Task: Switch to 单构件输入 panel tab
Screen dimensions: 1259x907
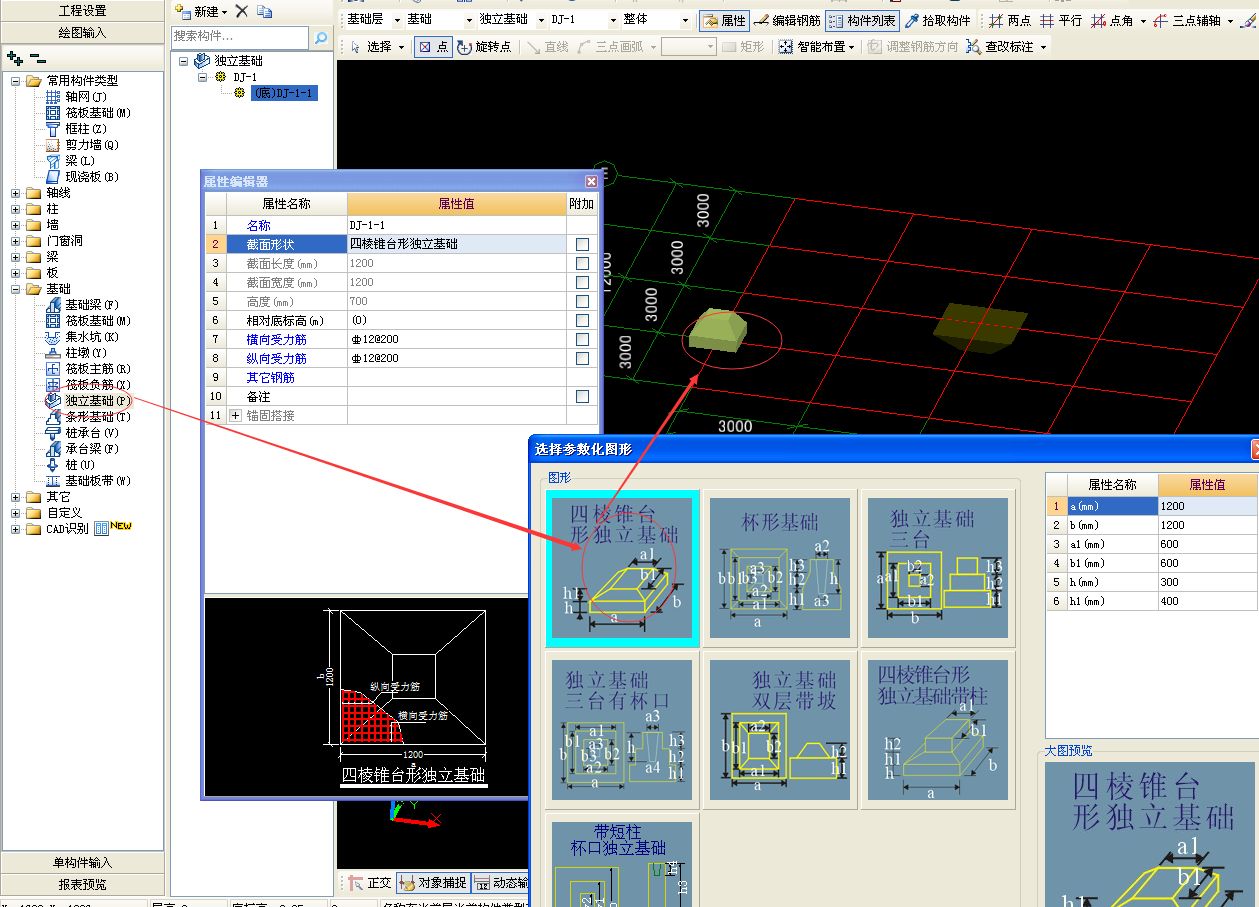Action: 82,863
